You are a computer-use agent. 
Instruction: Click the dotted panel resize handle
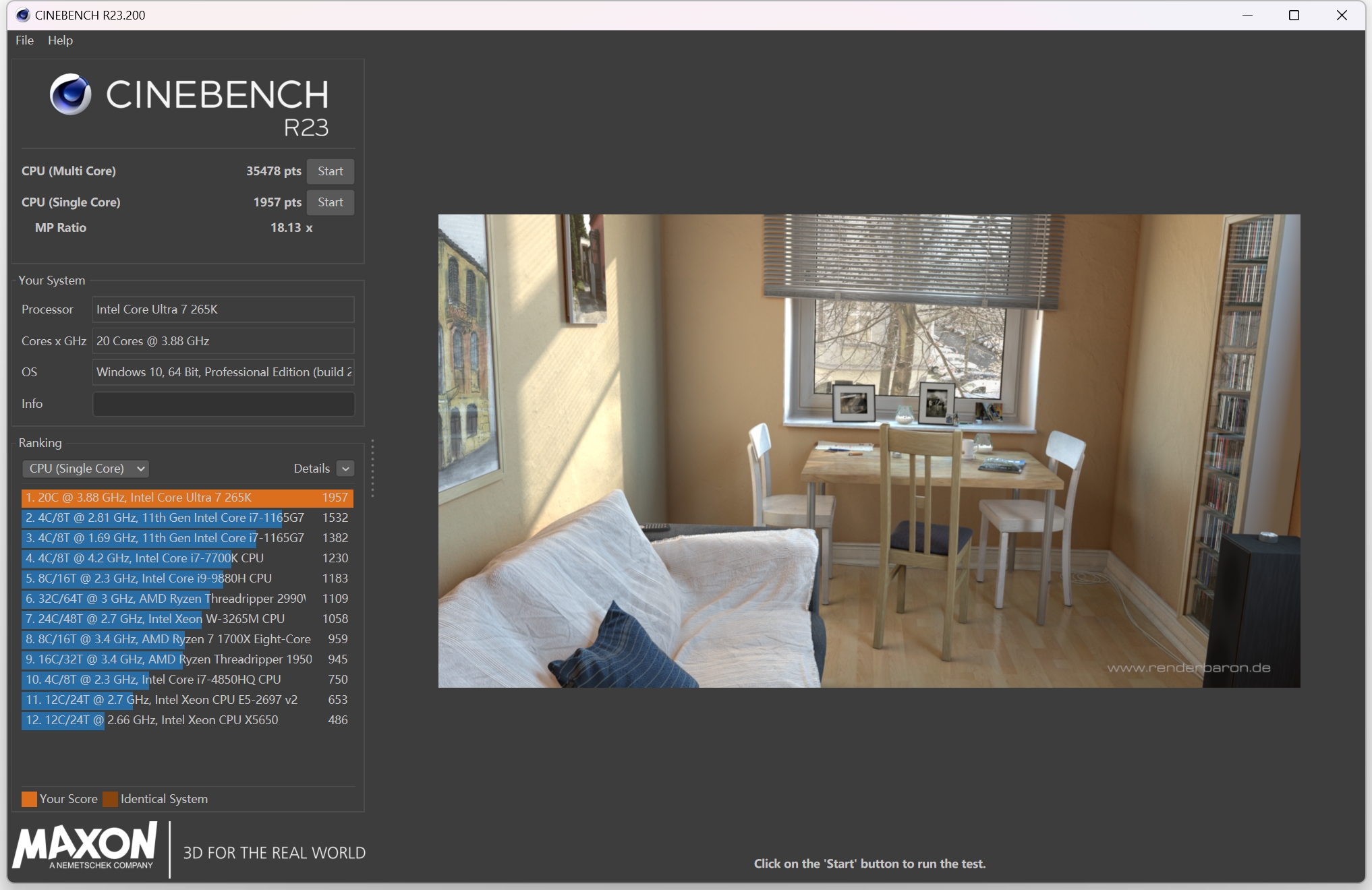[x=372, y=469]
